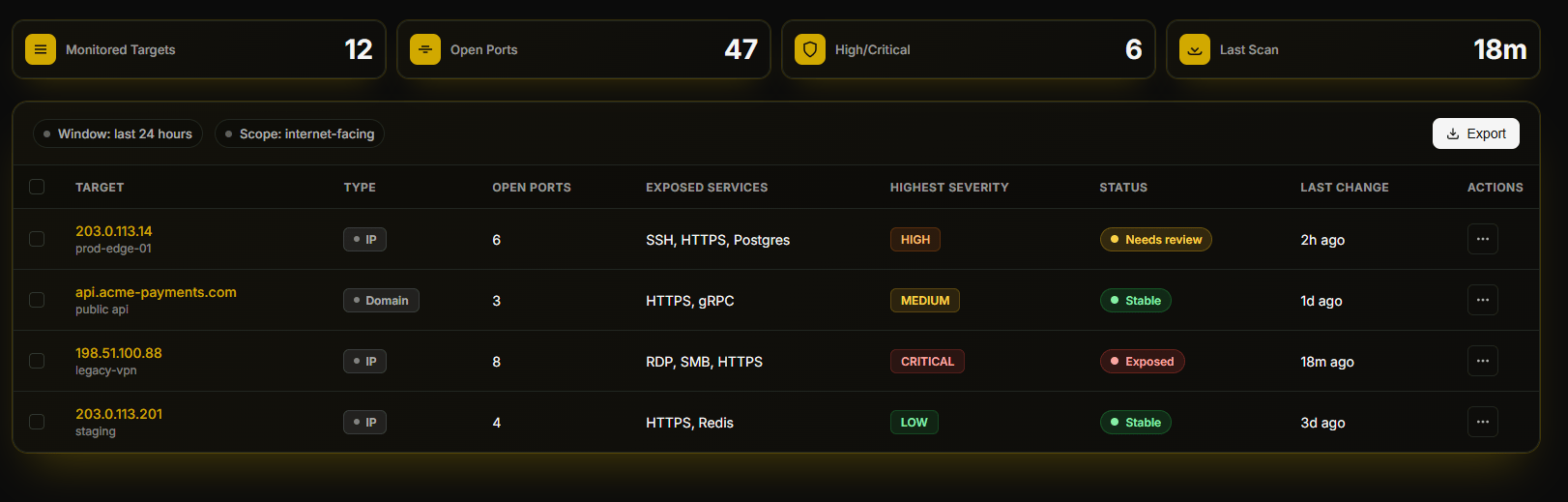Check the staging row checkbox
Image resolution: width=1568 pixels, height=502 pixels.
point(37,422)
